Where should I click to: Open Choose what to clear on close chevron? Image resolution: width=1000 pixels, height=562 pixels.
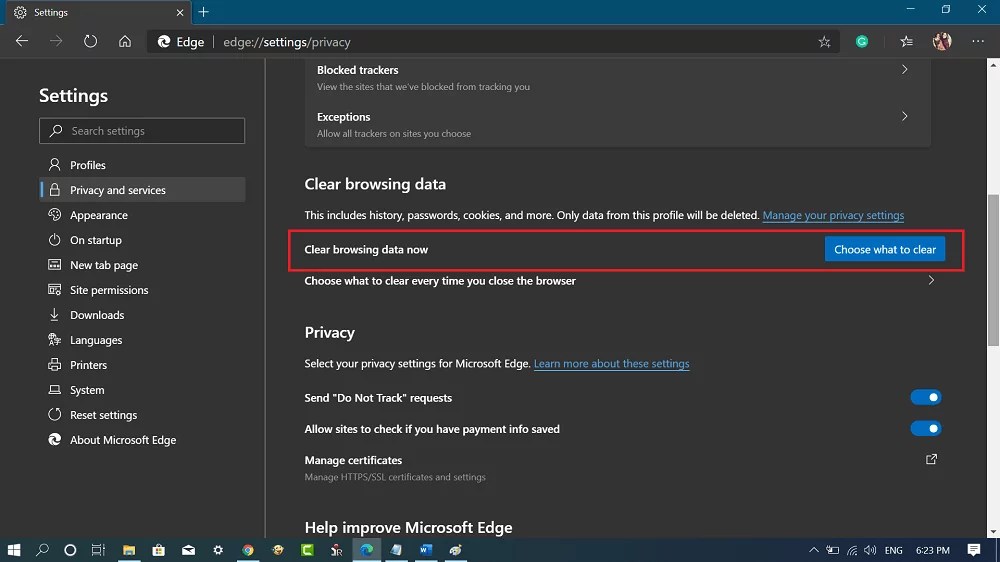tap(931, 280)
